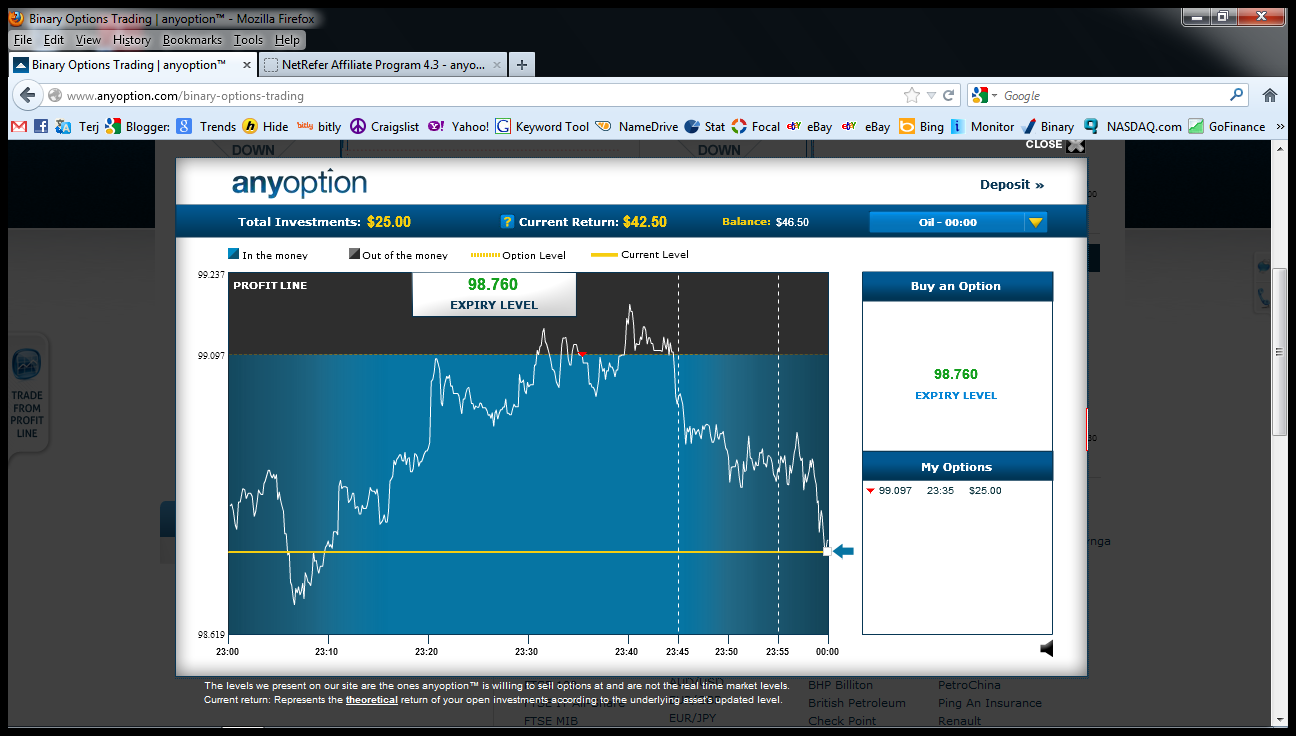Click the Renault link
This screenshot has width=1296, height=736.
point(959,721)
